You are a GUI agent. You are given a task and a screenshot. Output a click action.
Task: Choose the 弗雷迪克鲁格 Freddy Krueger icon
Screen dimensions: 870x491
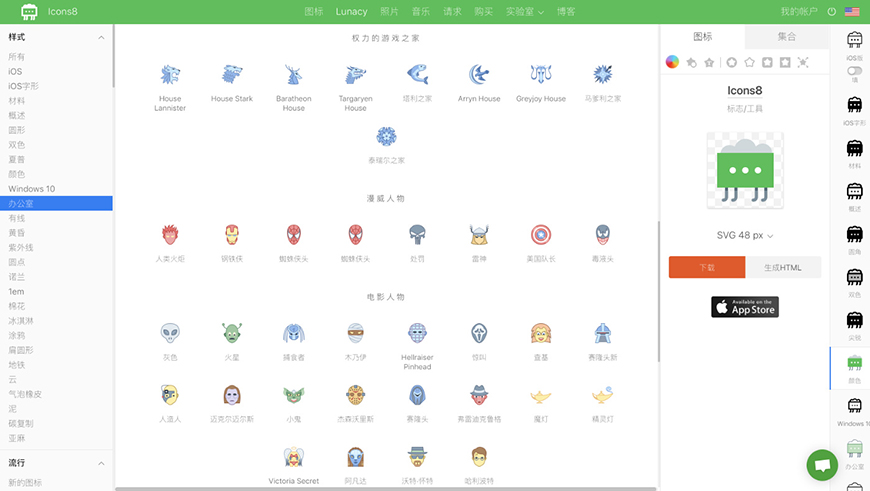coord(479,395)
